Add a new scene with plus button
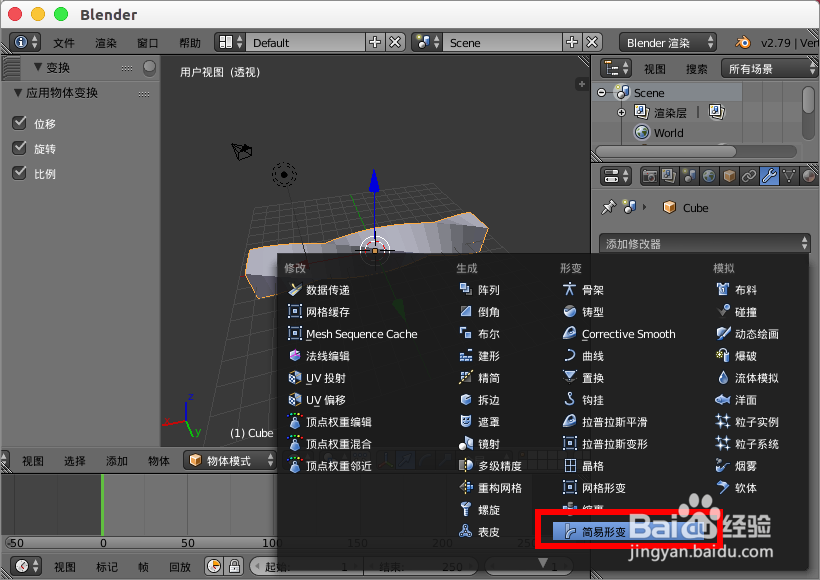This screenshot has width=820, height=580. tap(572, 42)
